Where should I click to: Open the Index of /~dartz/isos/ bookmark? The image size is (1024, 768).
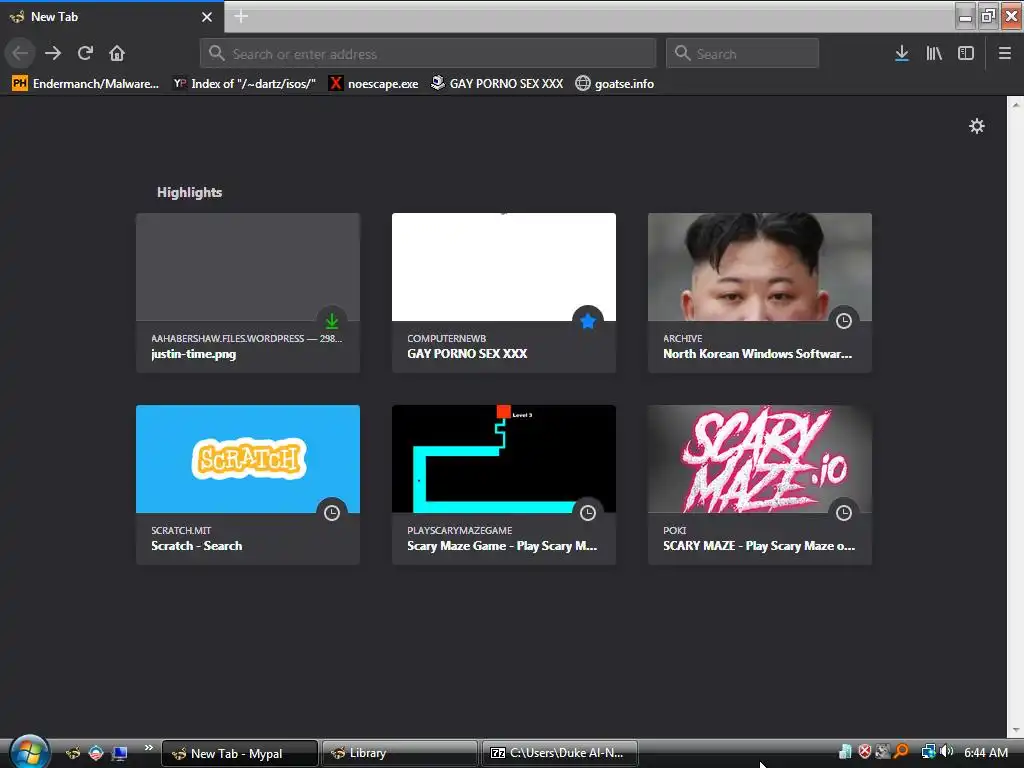pos(244,84)
